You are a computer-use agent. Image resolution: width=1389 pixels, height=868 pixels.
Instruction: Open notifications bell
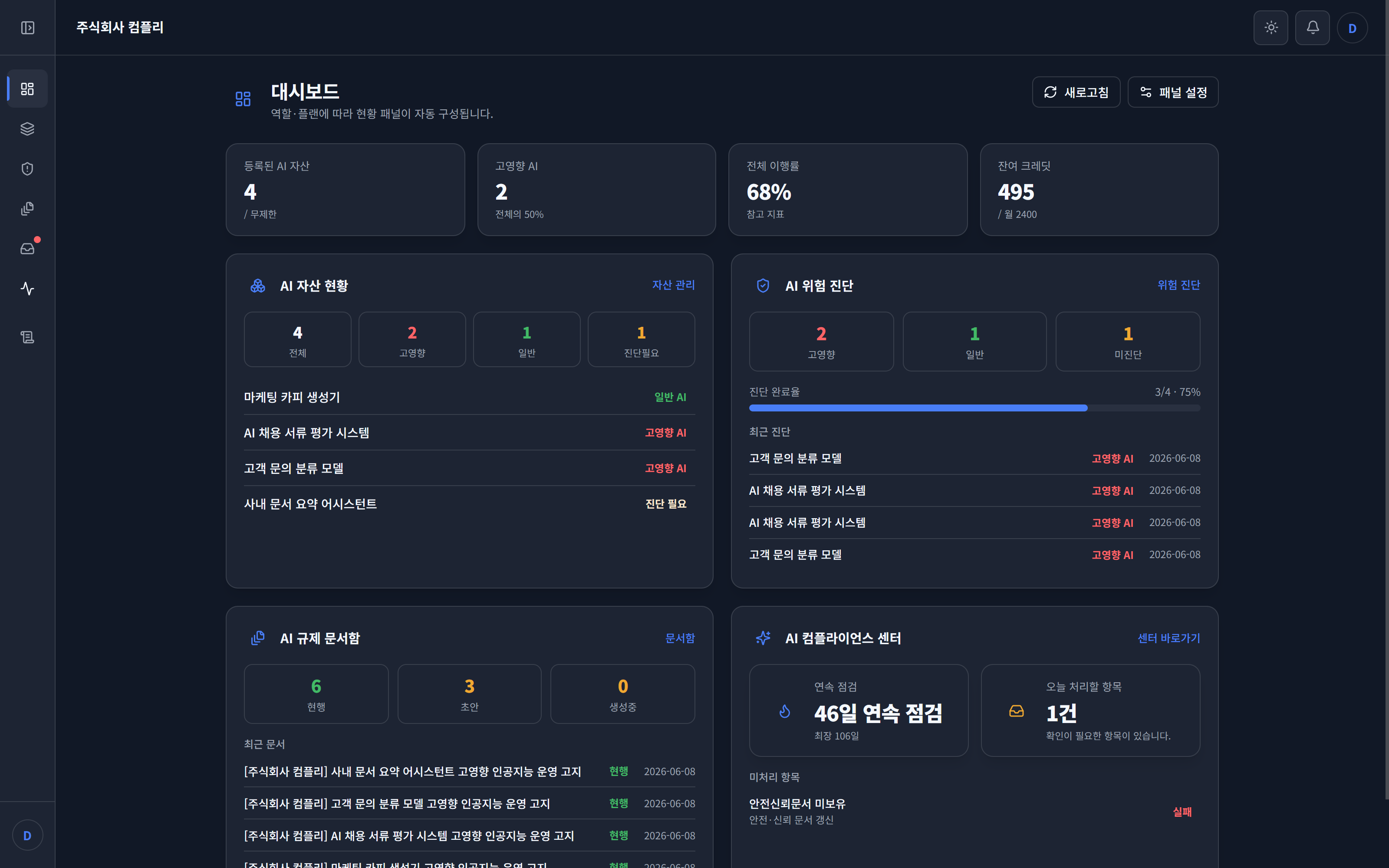coord(1312,27)
